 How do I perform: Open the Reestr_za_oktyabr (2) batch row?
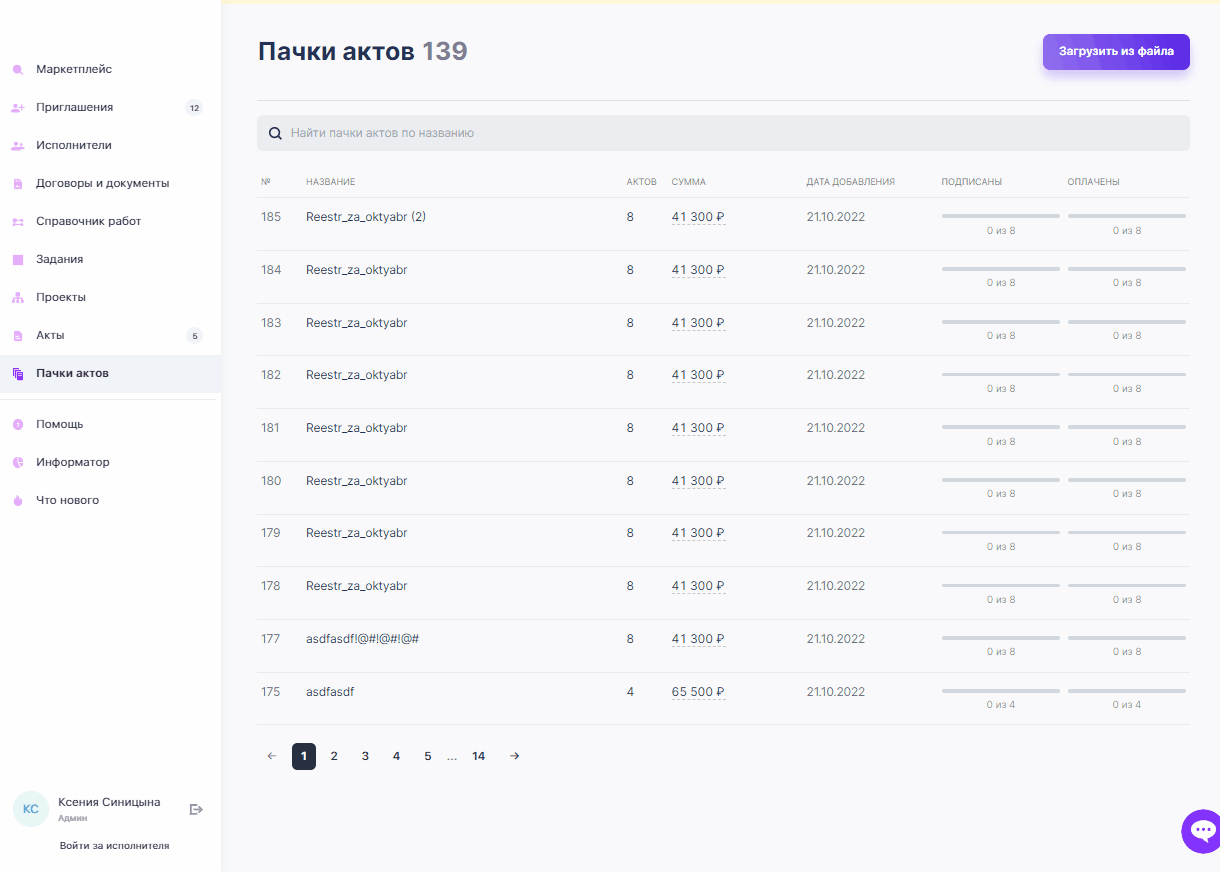click(x=366, y=217)
